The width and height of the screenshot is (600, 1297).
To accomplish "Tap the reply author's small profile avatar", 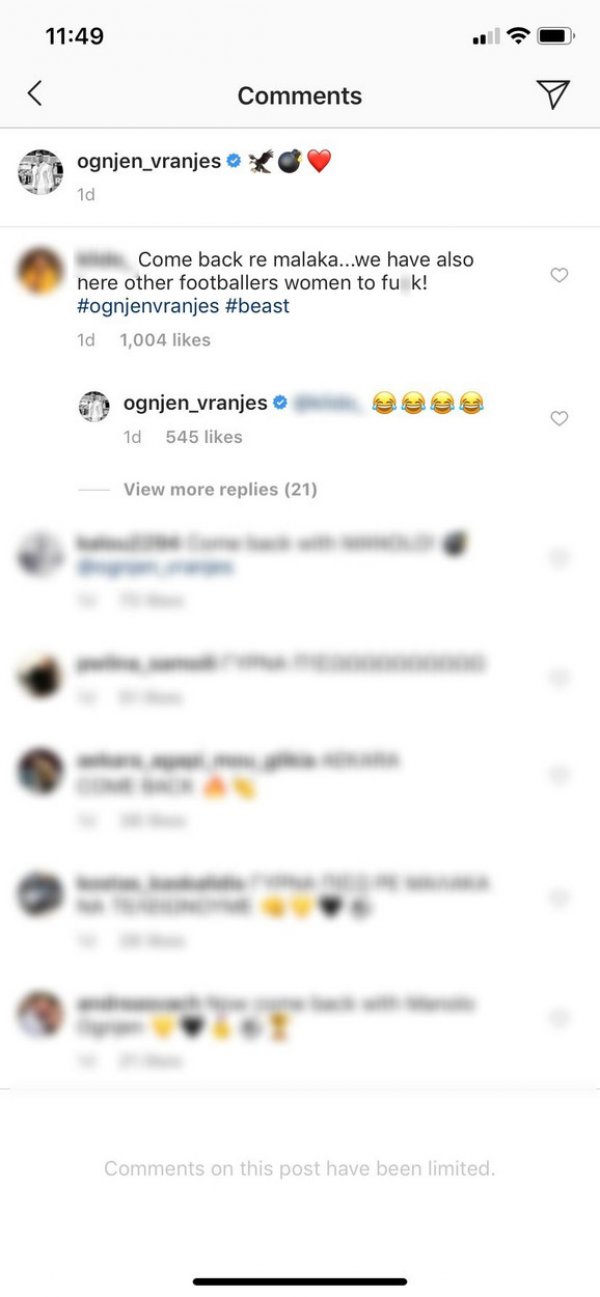I will [94, 406].
